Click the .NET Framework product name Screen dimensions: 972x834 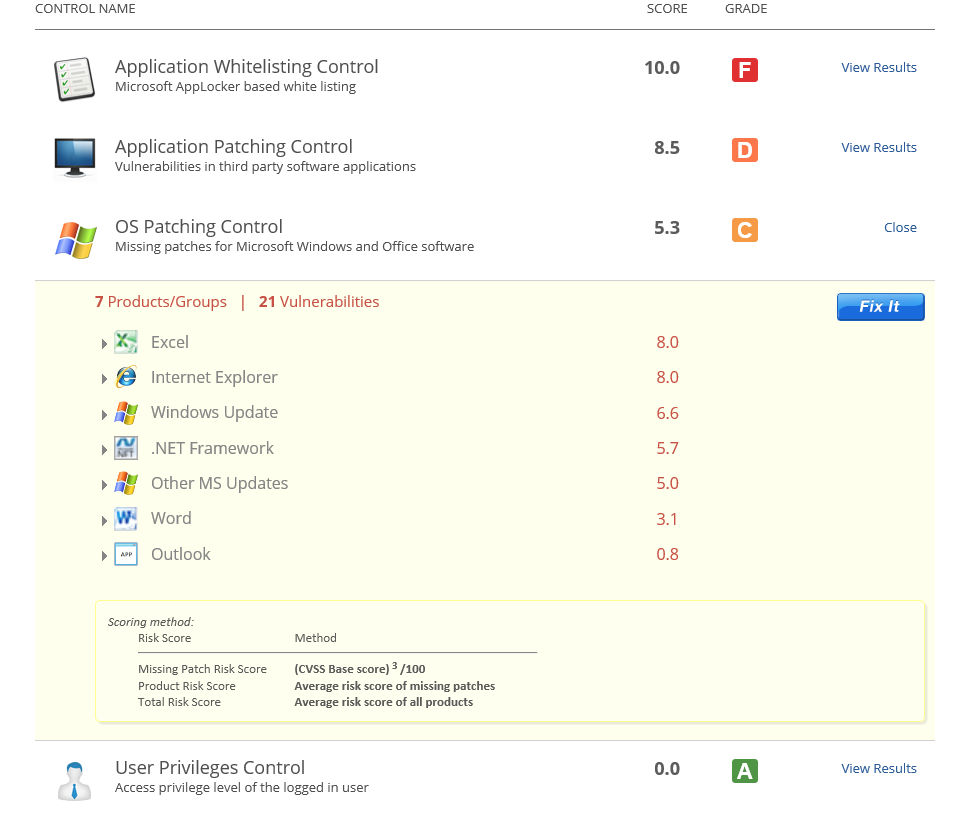[212, 448]
